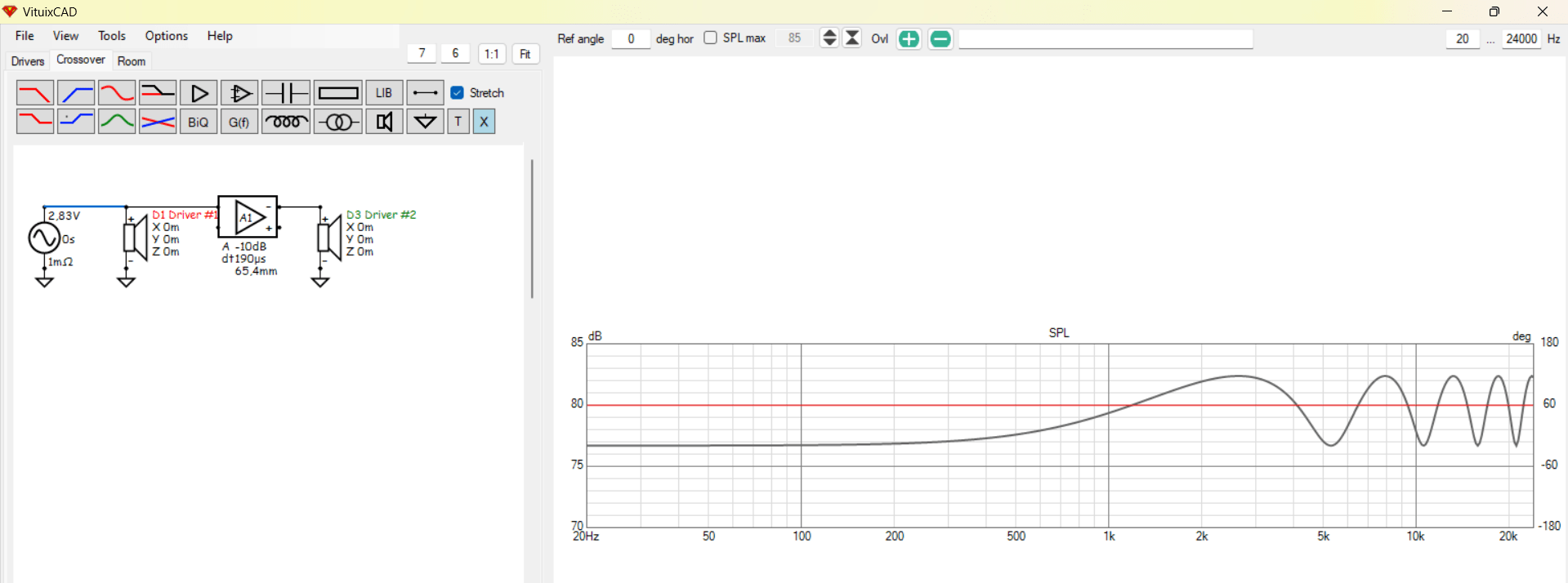Add a loudspeaker driver component

[x=384, y=122]
